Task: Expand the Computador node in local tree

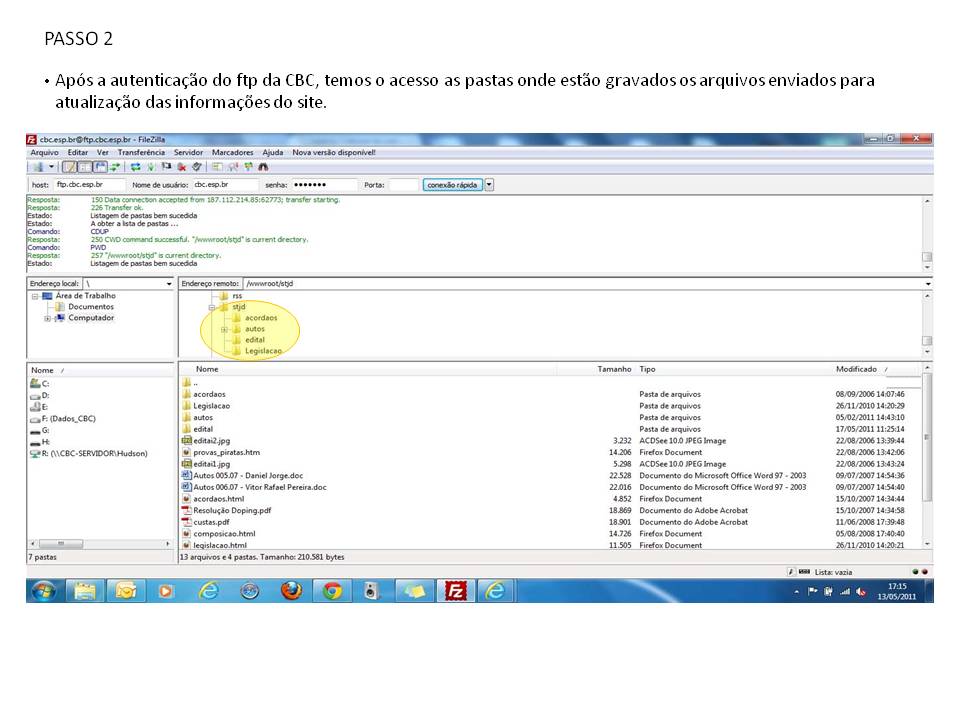Action: click(x=47, y=318)
